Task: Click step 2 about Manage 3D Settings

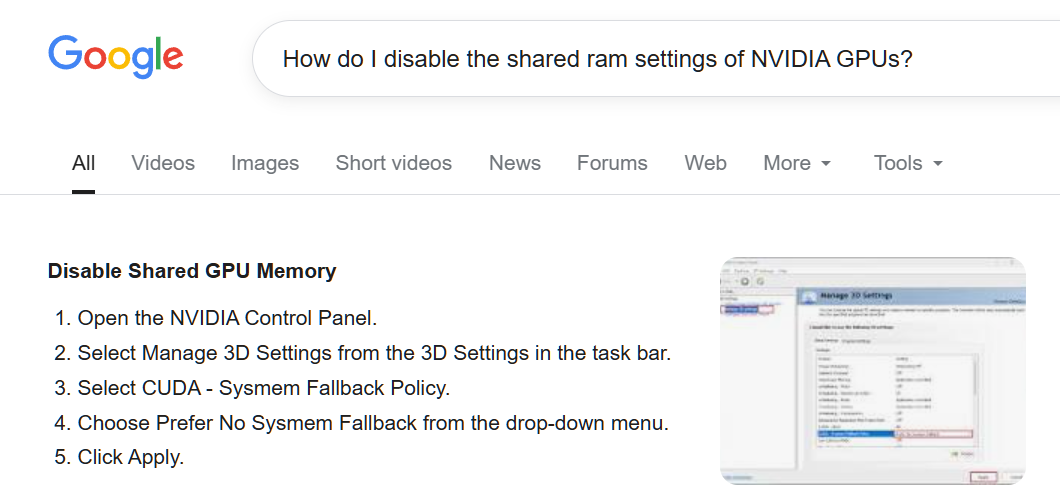Action: [x=363, y=353]
